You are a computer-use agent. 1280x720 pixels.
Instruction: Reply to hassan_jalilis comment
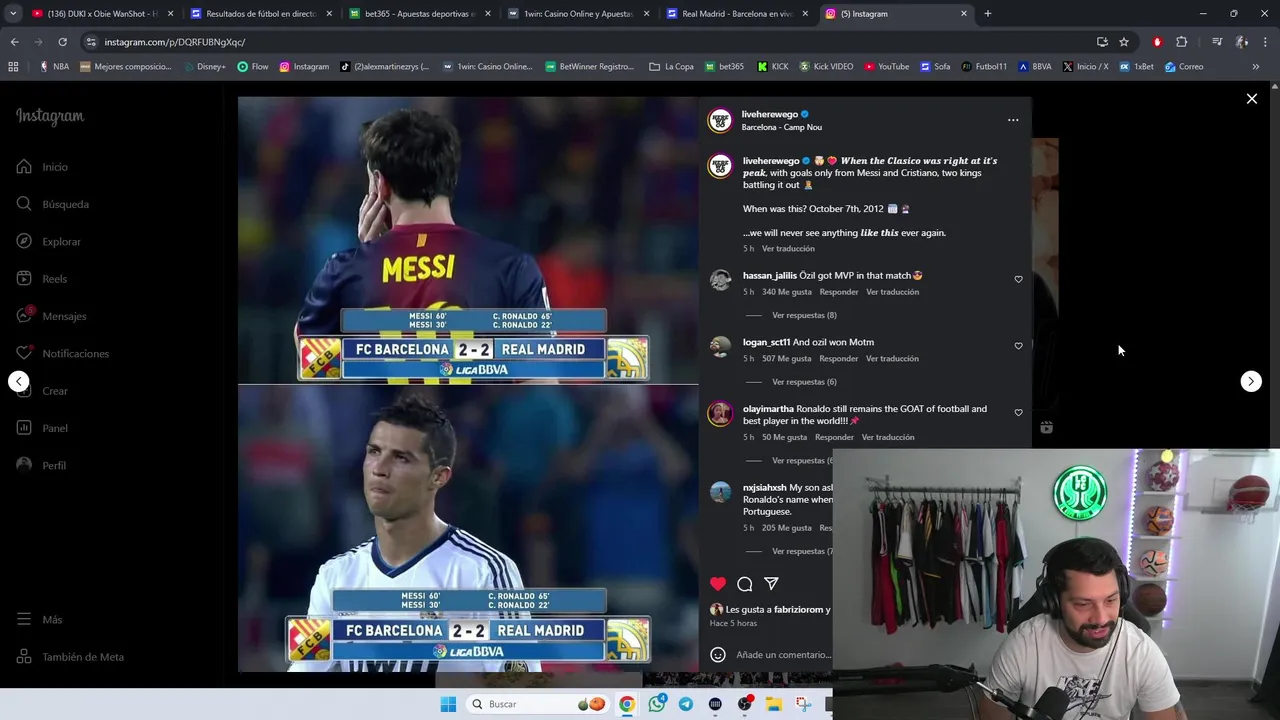[839, 292]
